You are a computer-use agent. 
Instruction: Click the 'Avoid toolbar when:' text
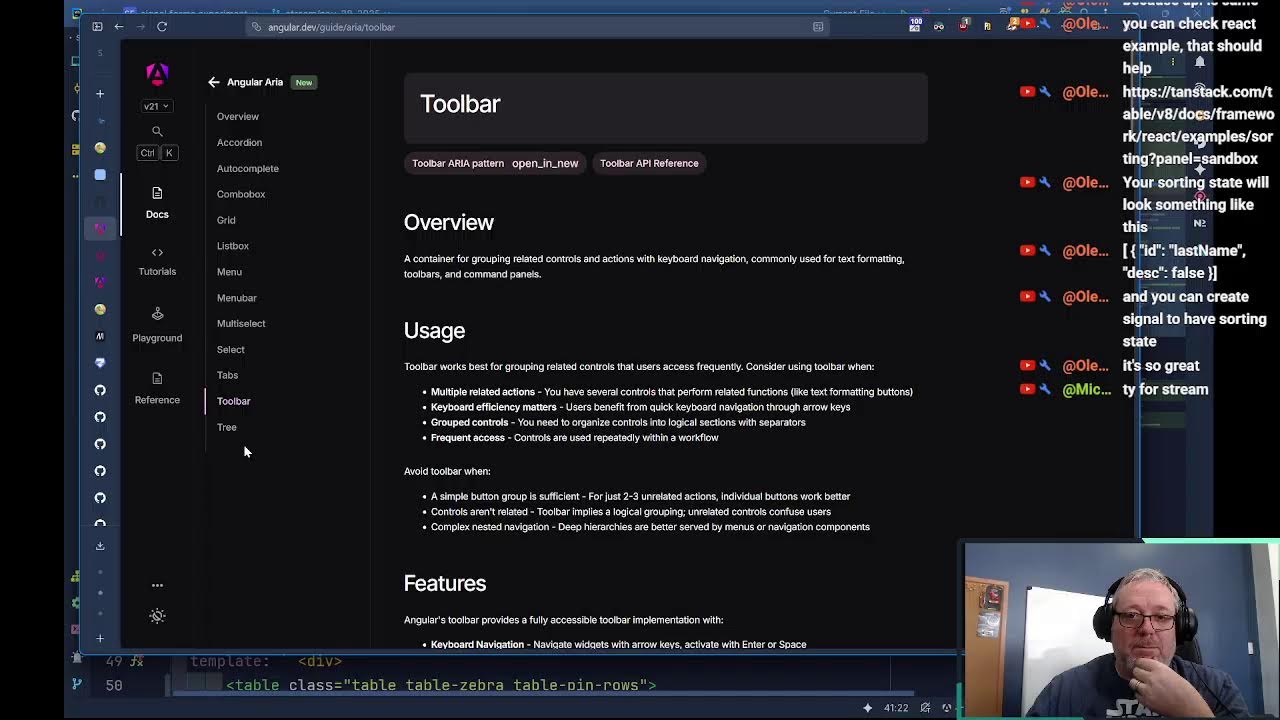coord(447,471)
